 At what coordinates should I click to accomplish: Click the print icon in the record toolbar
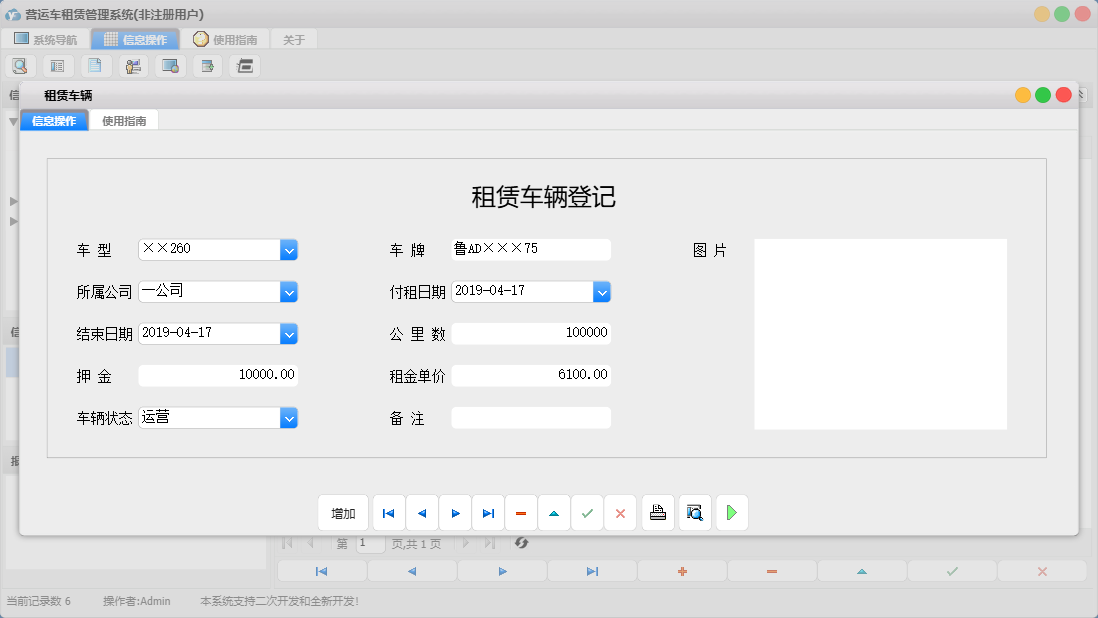coord(658,512)
